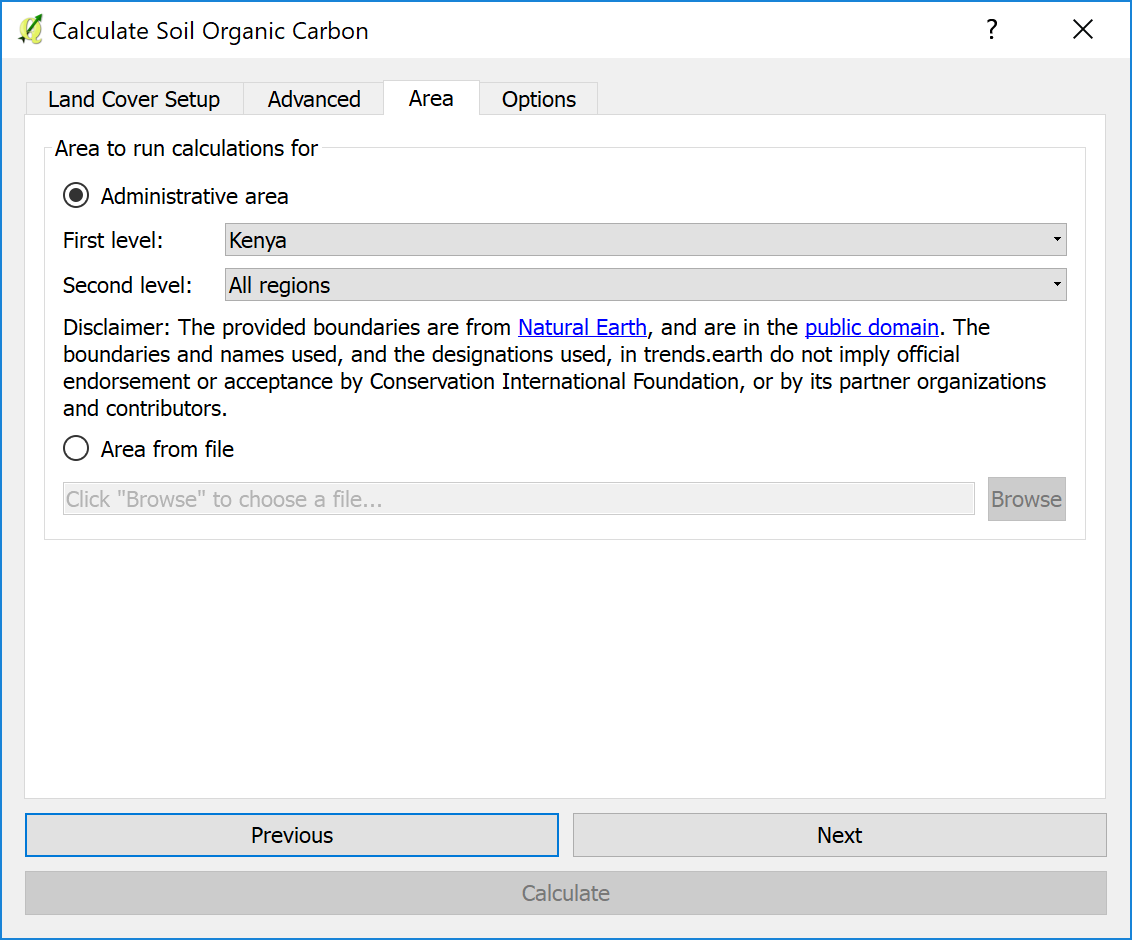Open the Advanced tab
The width and height of the screenshot is (1132, 940).
click(314, 99)
